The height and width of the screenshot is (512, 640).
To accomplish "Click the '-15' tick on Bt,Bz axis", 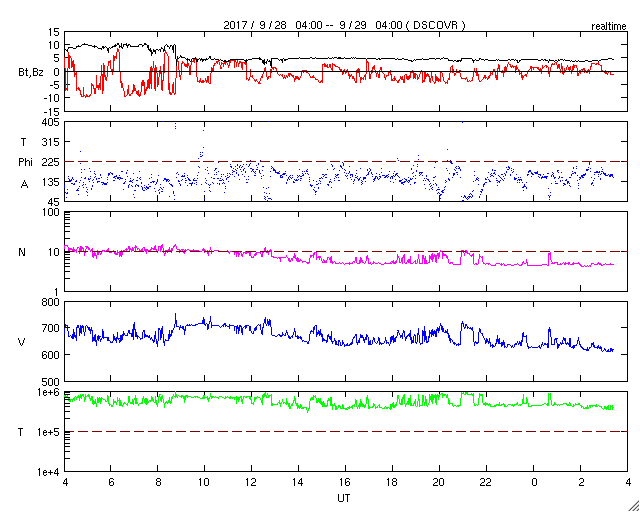I will tap(51, 111).
